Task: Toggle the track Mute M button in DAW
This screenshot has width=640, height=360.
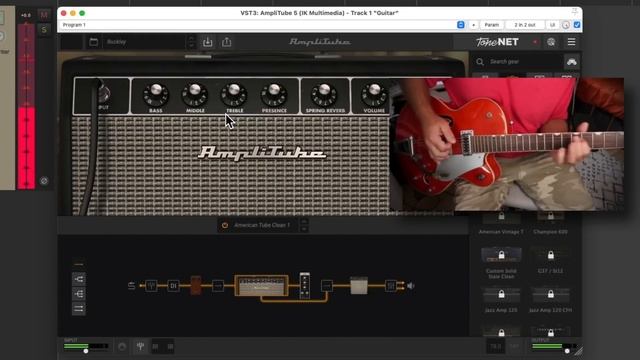Action: coord(44,15)
